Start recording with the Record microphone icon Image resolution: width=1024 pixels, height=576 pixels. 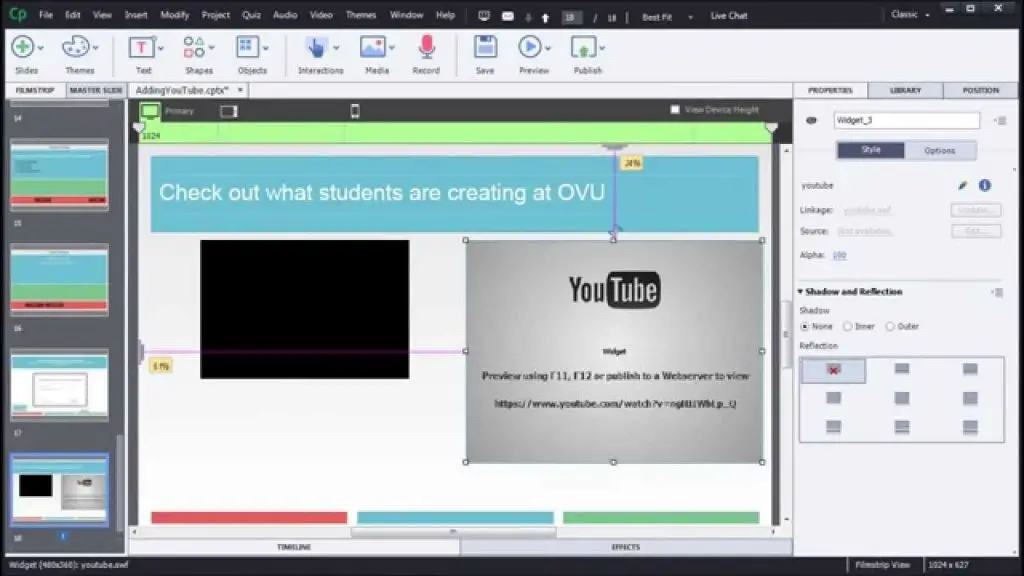tap(426, 47)
